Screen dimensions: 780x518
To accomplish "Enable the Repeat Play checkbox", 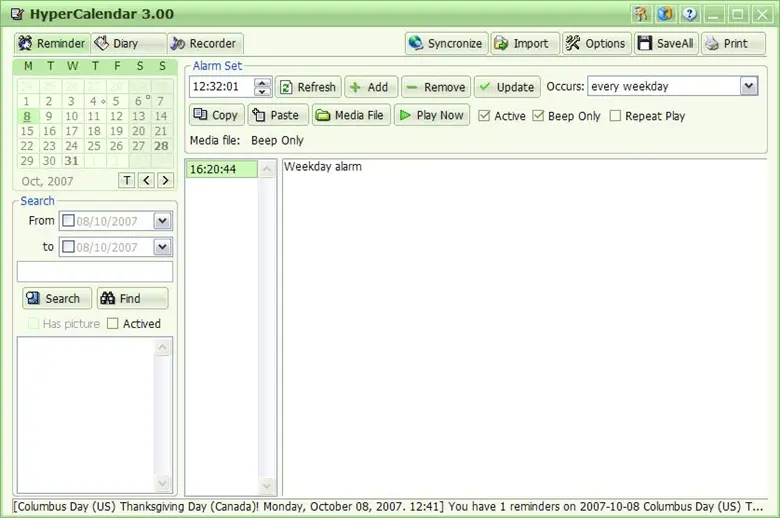I will click(615, 115).
